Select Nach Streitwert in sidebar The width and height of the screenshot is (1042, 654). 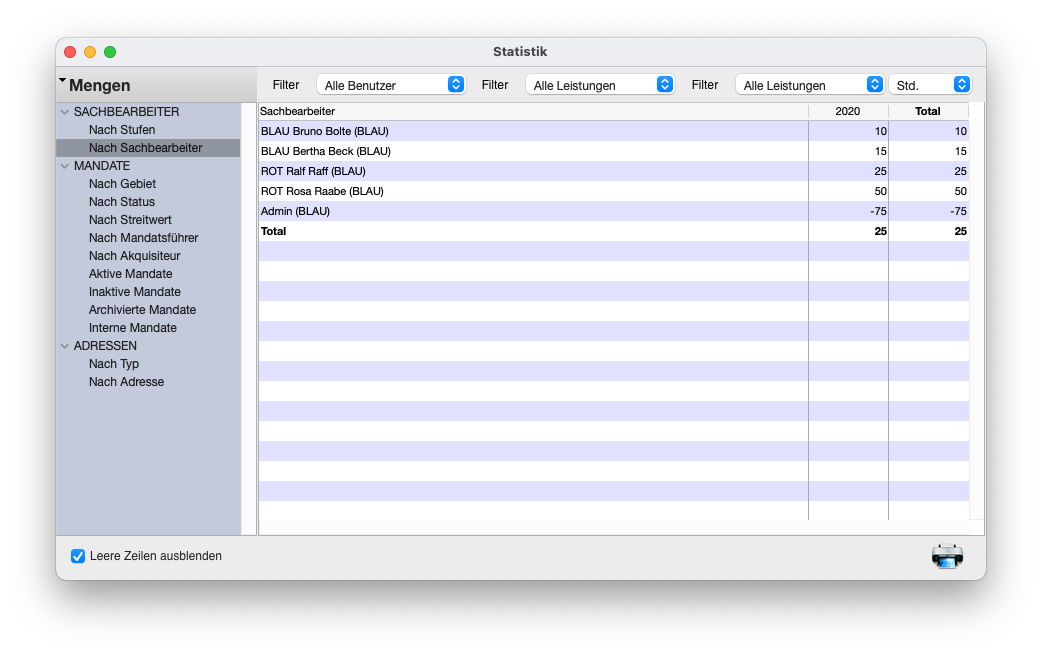click(130, 220)
